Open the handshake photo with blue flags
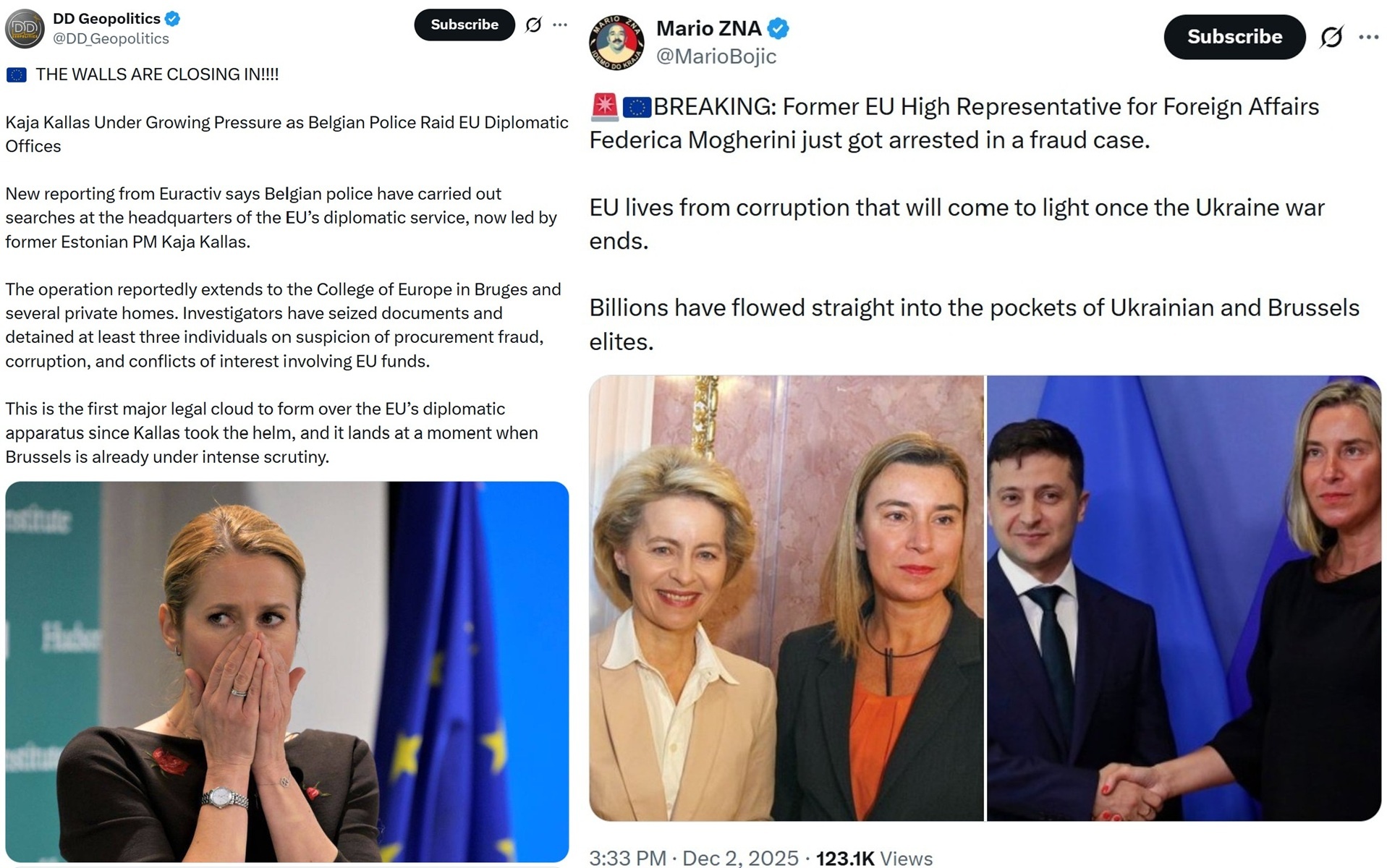 pos(1184,597)
